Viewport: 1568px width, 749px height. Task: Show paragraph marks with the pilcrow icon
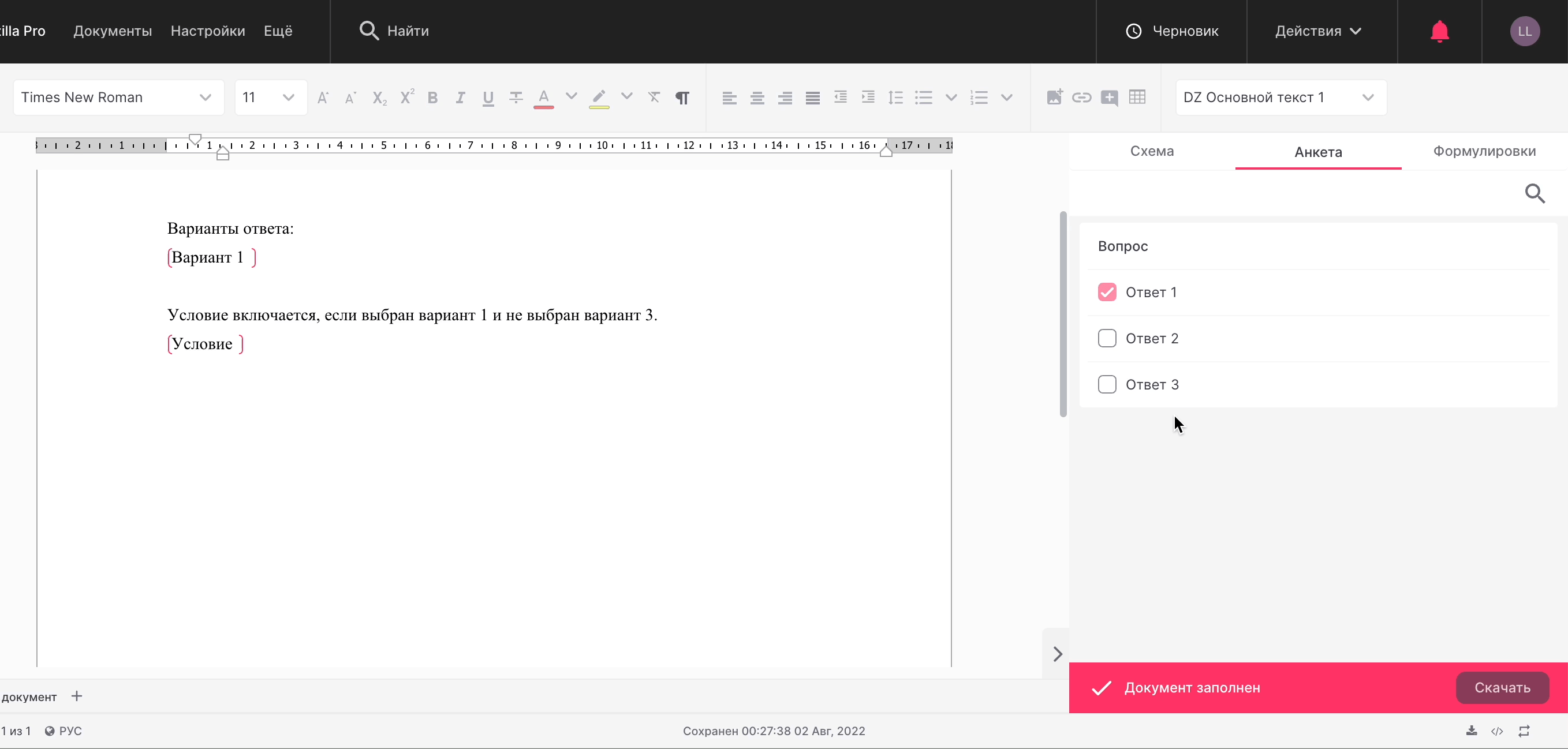point(682,98)
